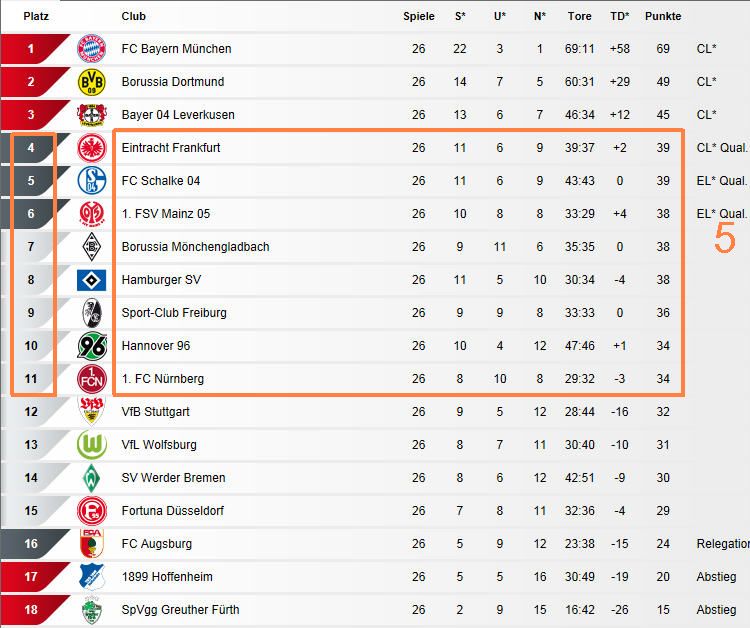Click the Bayer 04 Leverkusen crest
Viewport: 750px width, 628px height.
pyautogui.click(x=91, y=115)
